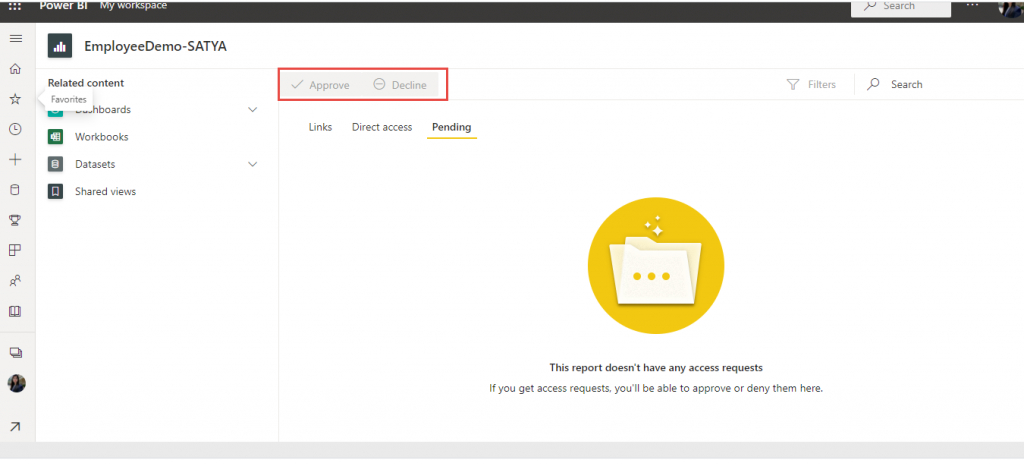Viewport: 1024px width, 460px height.
Task: Switch to the Links tab
Action: click(320, 127)
